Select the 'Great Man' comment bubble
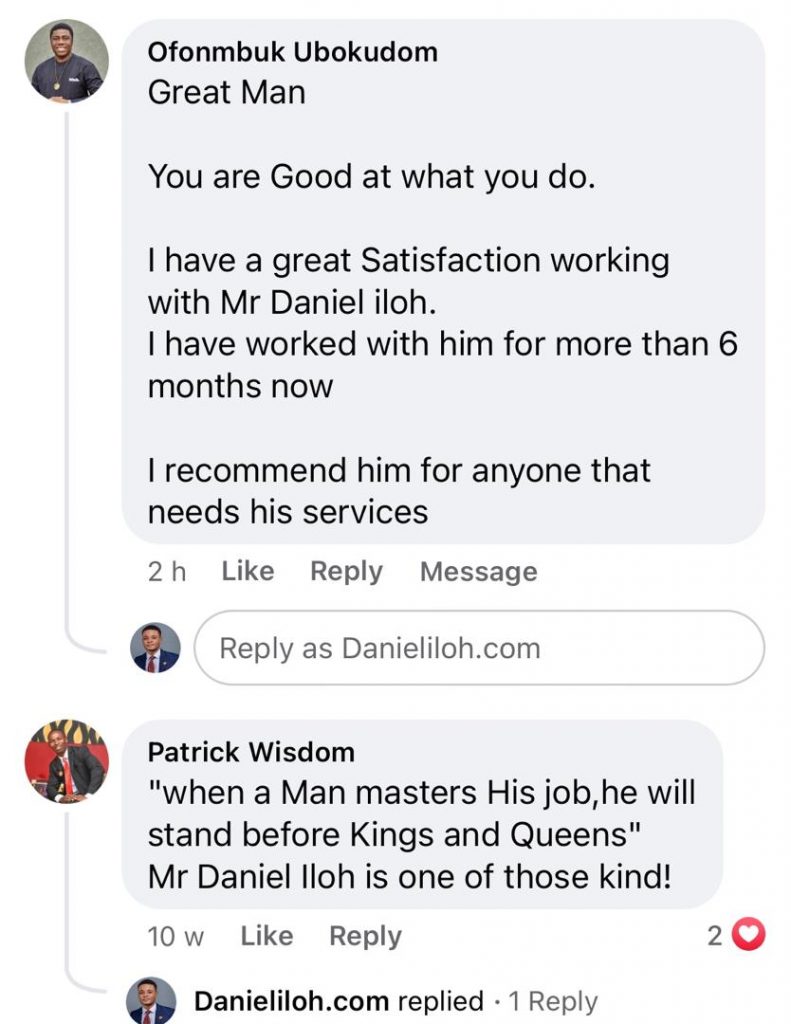The image size is (791, 1024). 443,280
